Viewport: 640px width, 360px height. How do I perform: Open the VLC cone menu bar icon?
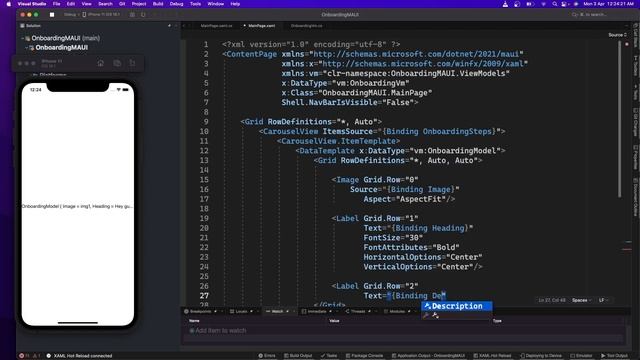pyautogui.click(x=505, y=4)
